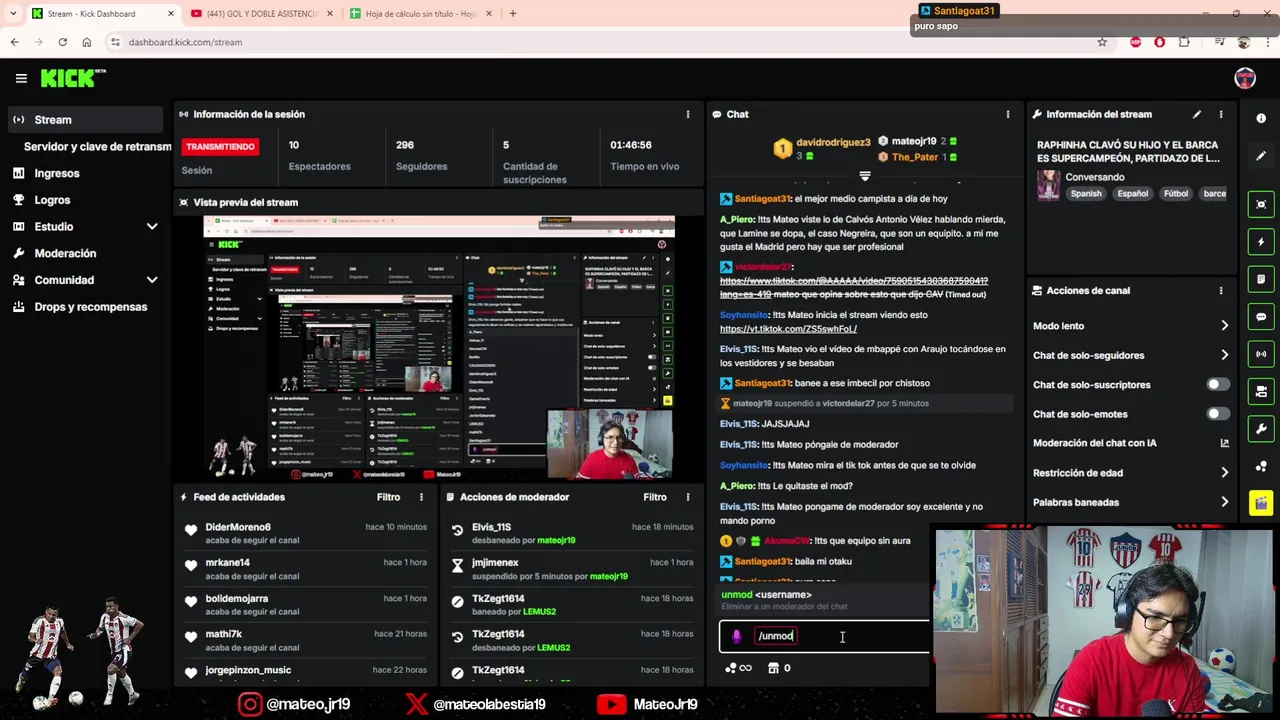Open the hamburger menu beside the Kick logo
The width and height of the screenshot is (1280, 720).
(x=21, y=78)
